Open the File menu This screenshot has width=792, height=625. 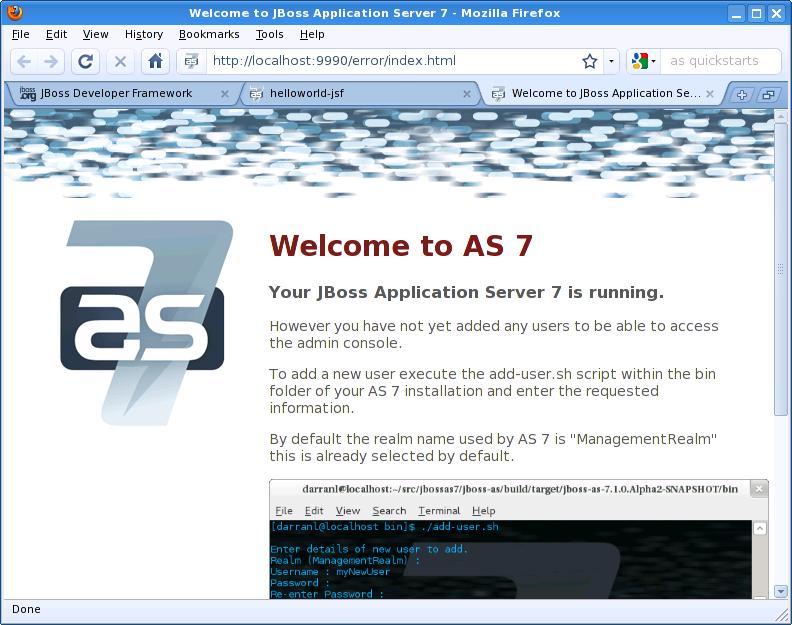click(20, 34)
